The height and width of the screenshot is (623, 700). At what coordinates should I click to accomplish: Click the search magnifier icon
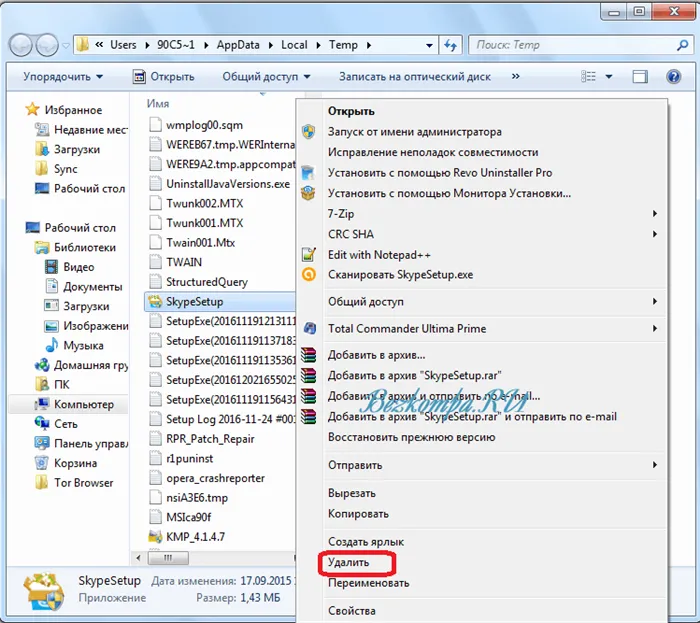682,45
